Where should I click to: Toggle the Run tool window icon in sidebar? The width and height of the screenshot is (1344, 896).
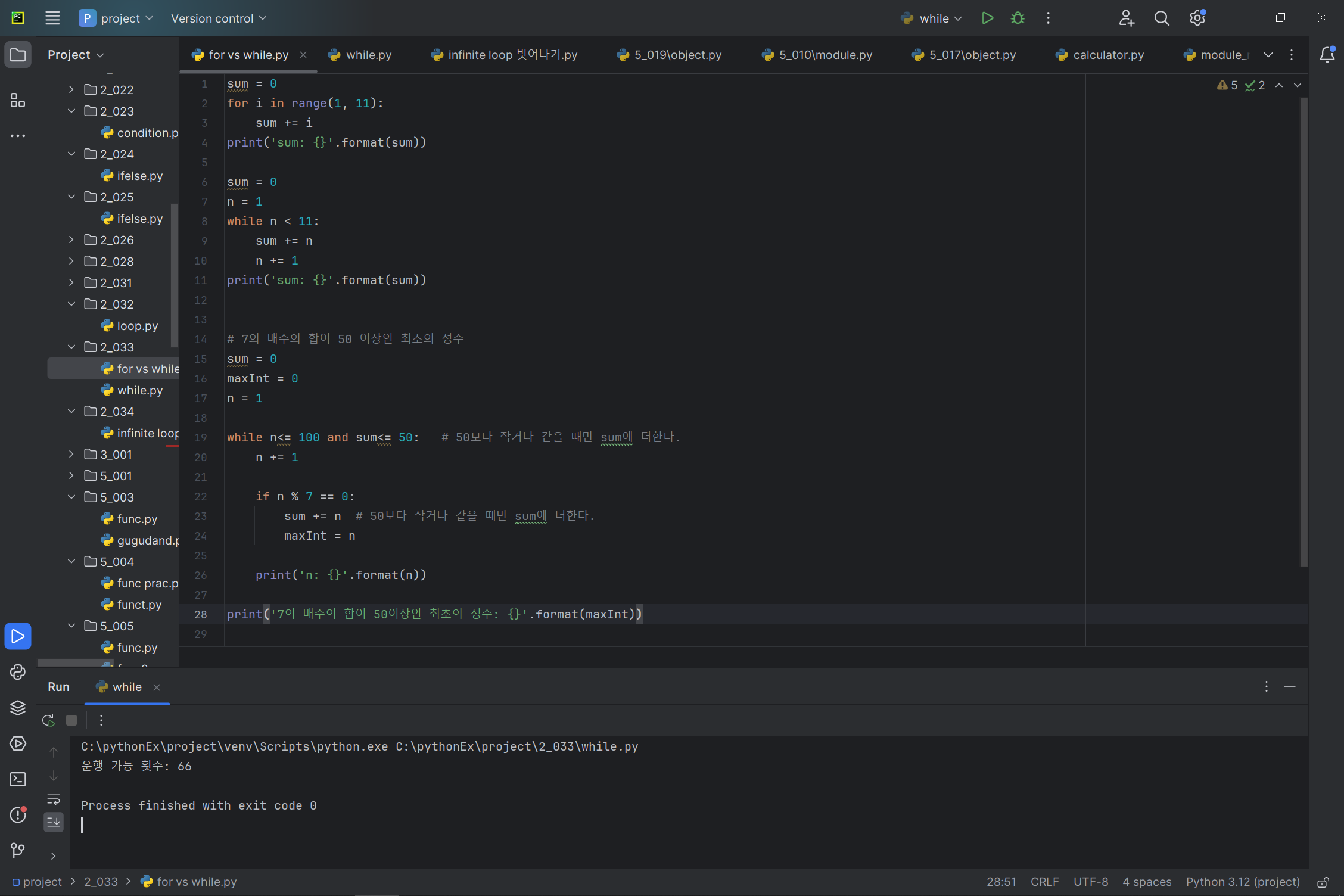coord(18,636)
